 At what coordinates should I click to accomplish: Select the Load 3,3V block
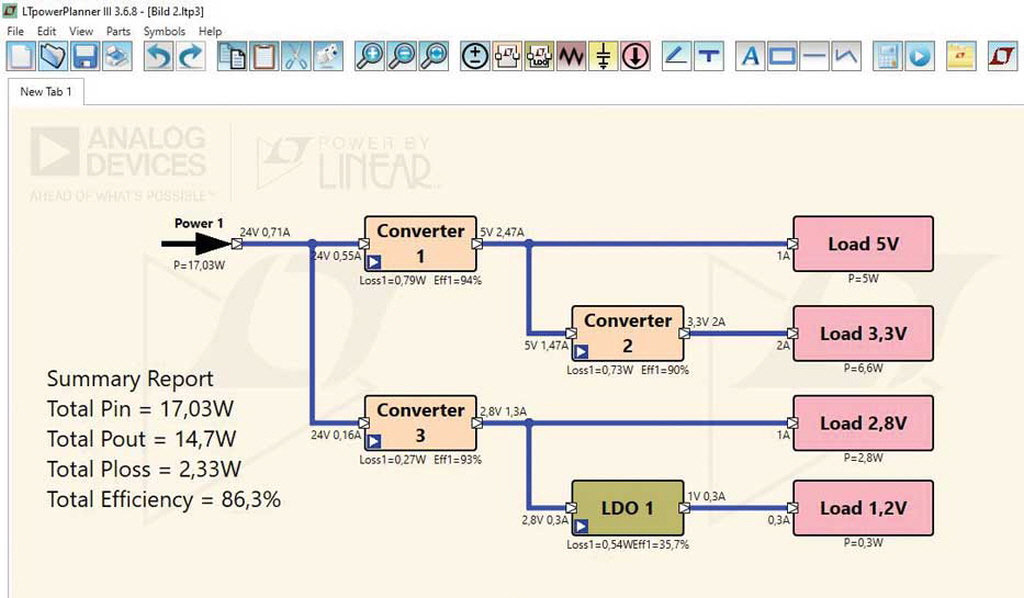pos(862,334)
